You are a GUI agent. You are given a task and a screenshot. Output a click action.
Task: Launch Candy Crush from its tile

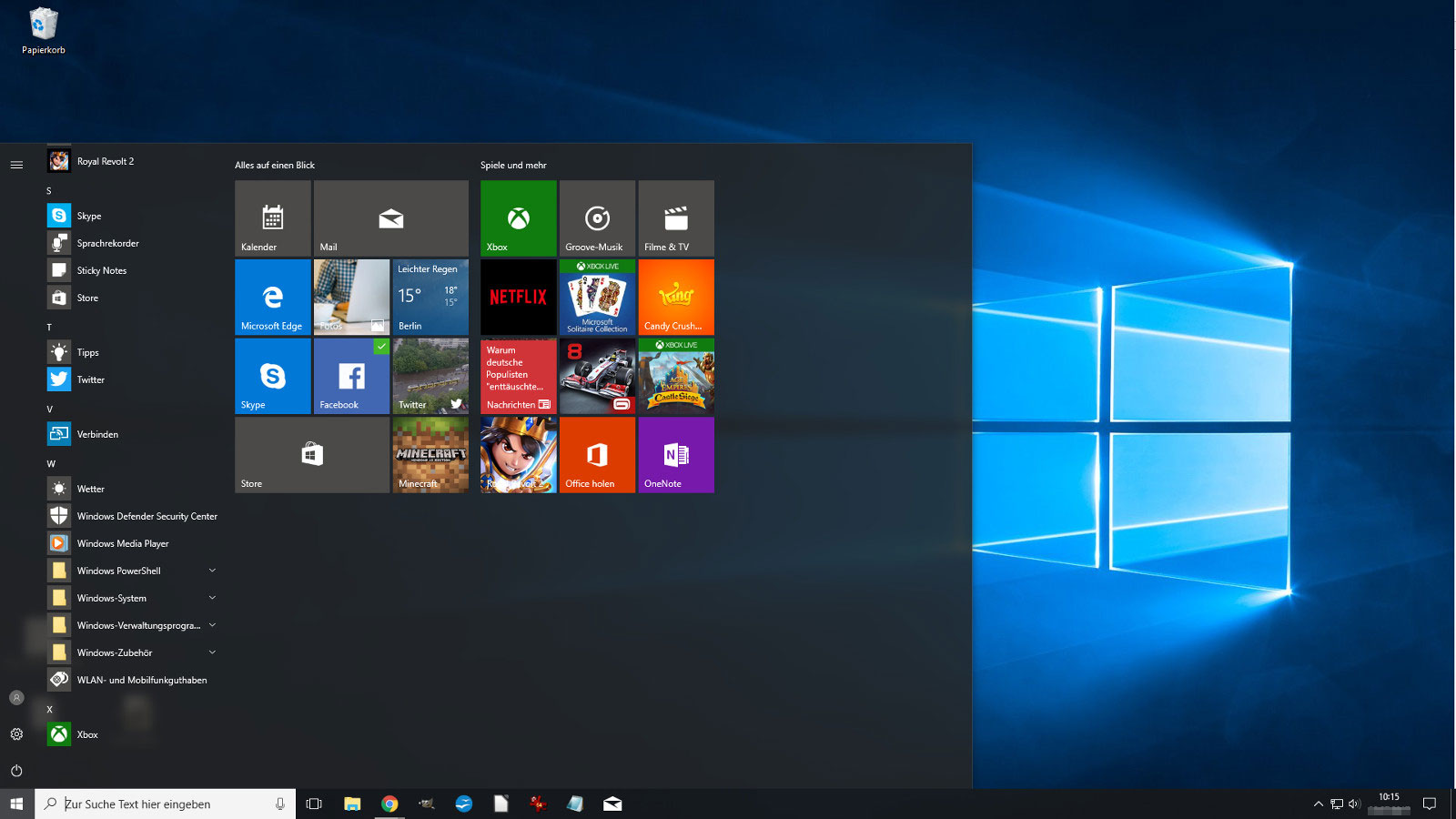(x=675, y=297)
